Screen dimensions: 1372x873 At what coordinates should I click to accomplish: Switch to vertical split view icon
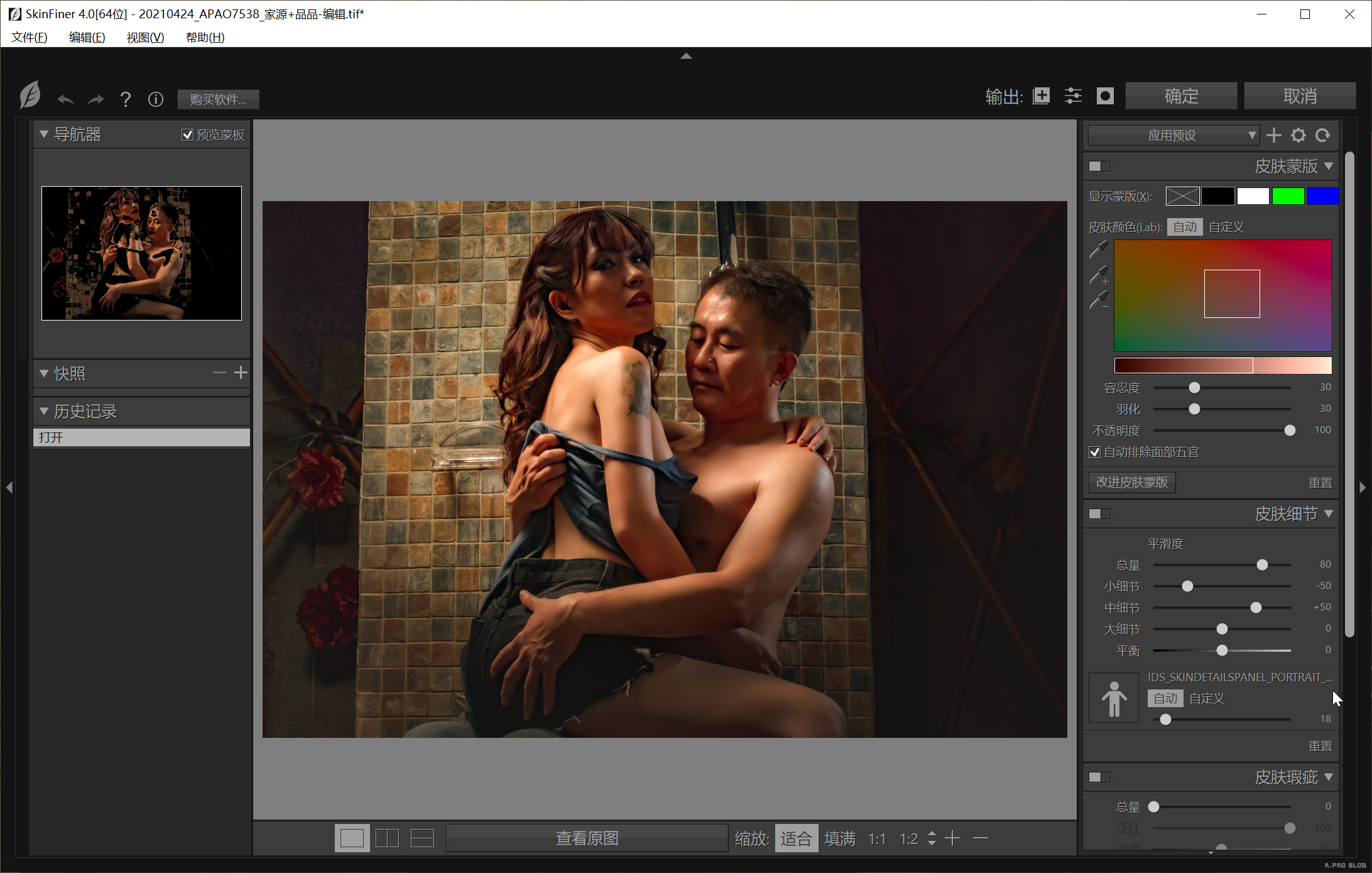[387, 838]
